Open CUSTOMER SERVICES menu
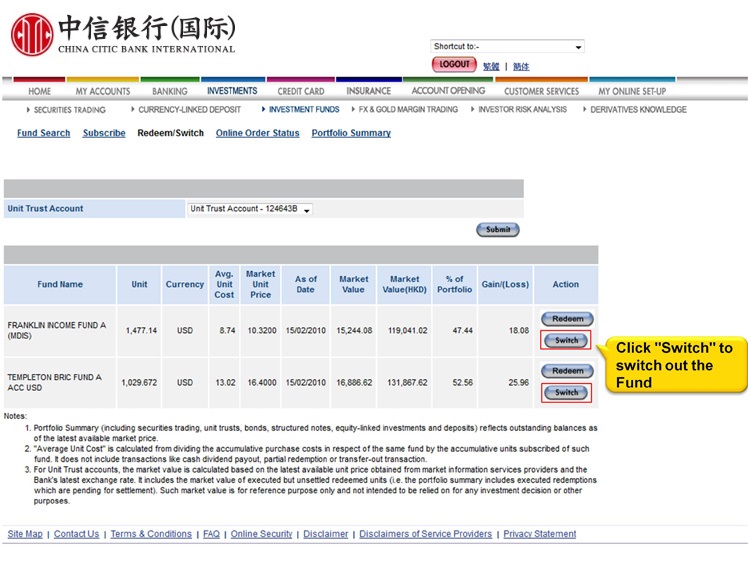The width and height of the screenshot is (748, 561). [541, 91]
